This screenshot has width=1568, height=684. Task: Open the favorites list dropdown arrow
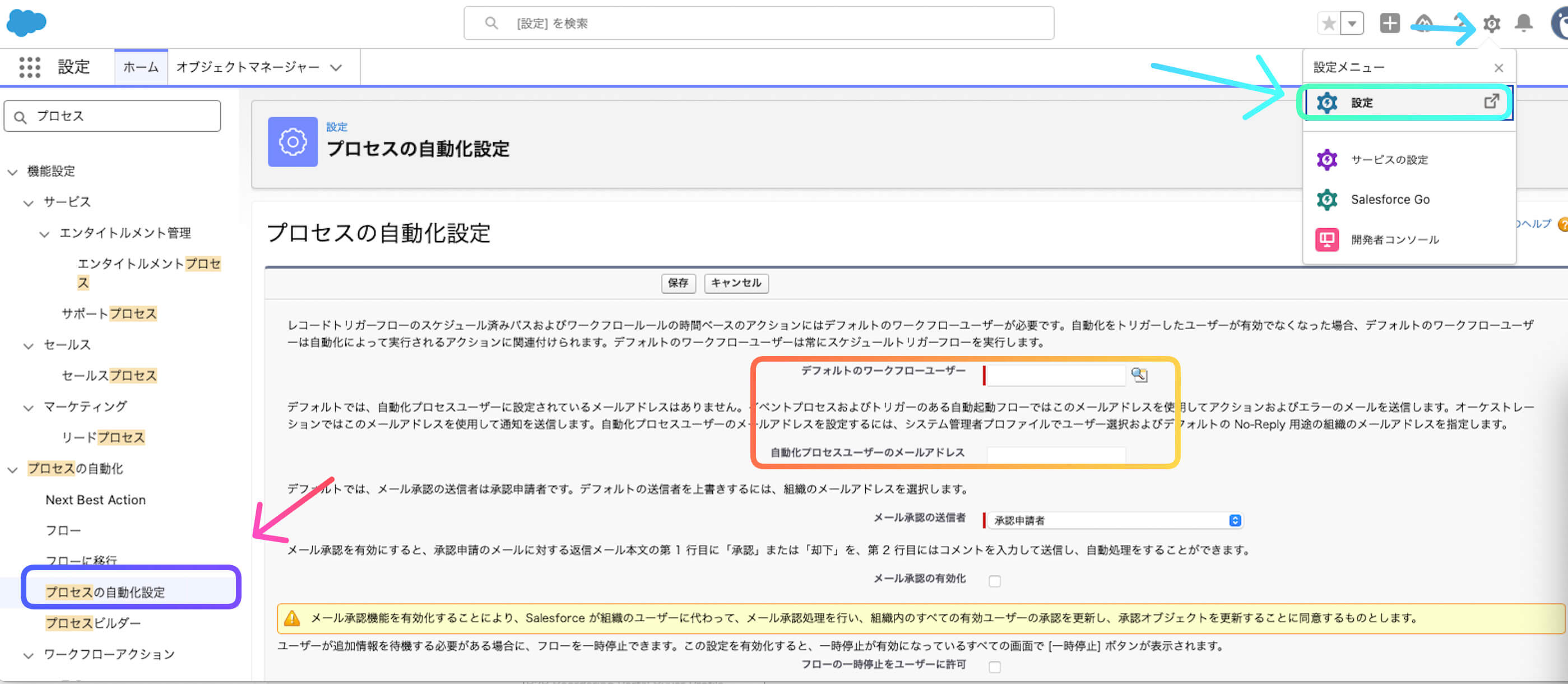pos(1352,24)
